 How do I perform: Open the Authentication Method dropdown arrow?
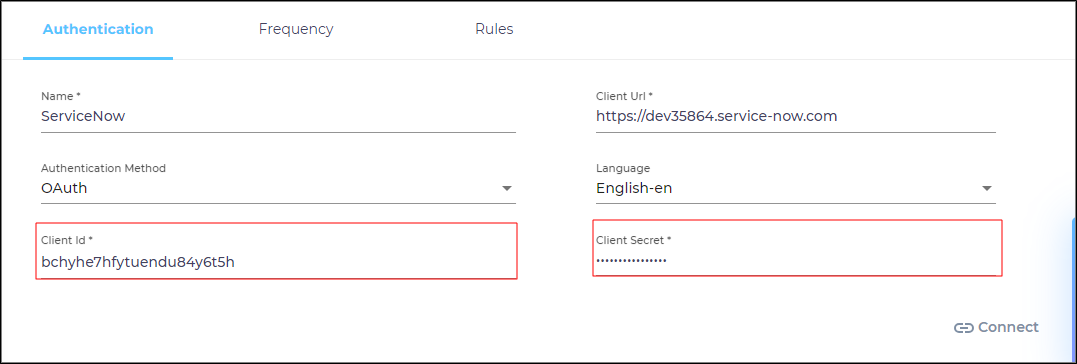[x=507, y=188]
